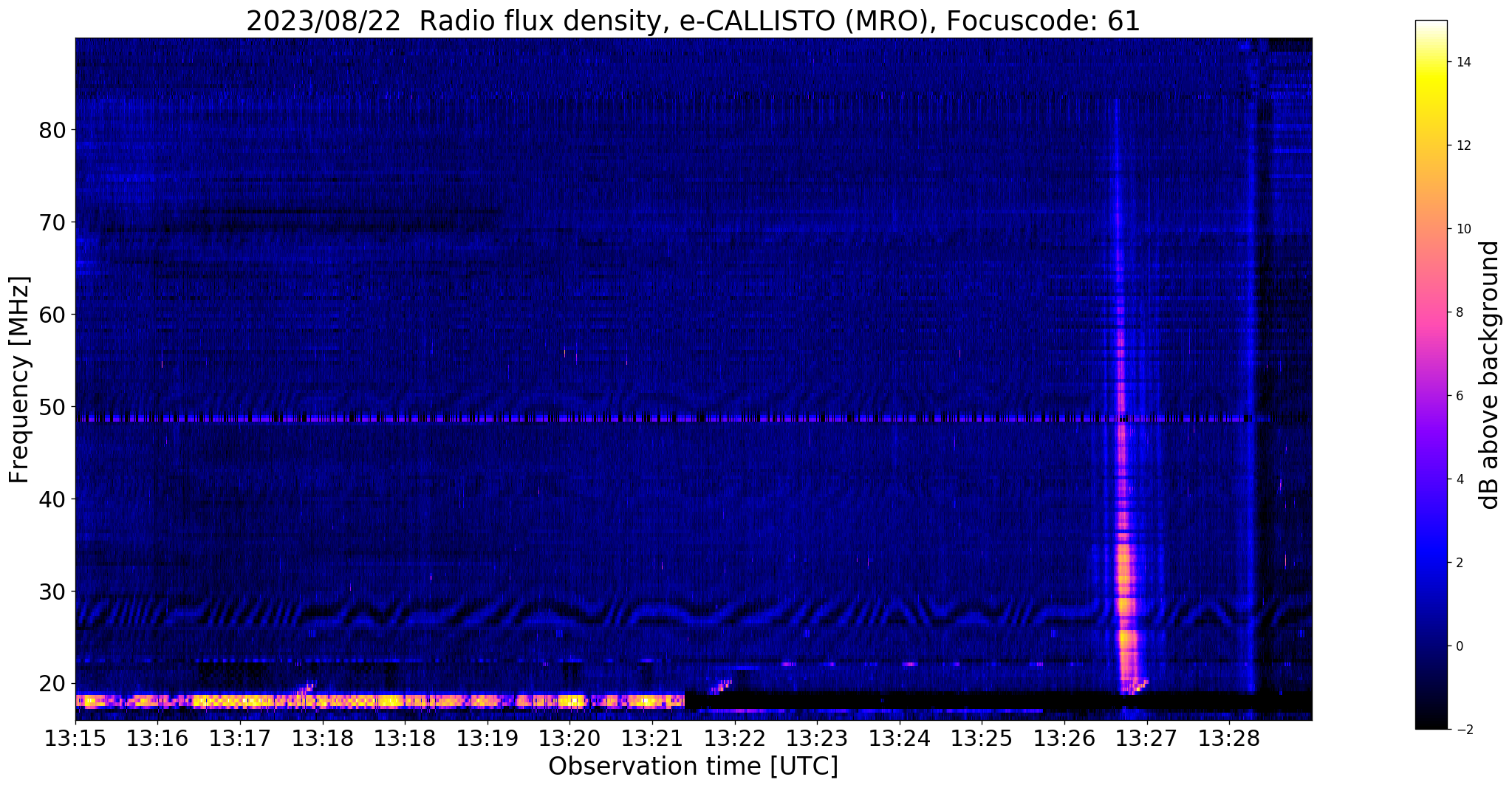Click the 13:19 time tick label
This screenshot has width=1512, height=788.
click(488, 739)
